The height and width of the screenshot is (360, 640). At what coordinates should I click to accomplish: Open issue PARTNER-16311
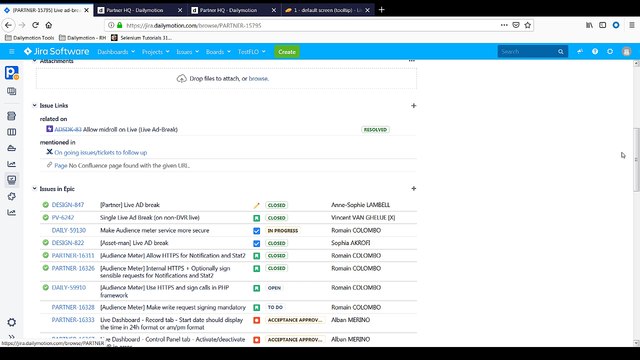coord(73,256)
